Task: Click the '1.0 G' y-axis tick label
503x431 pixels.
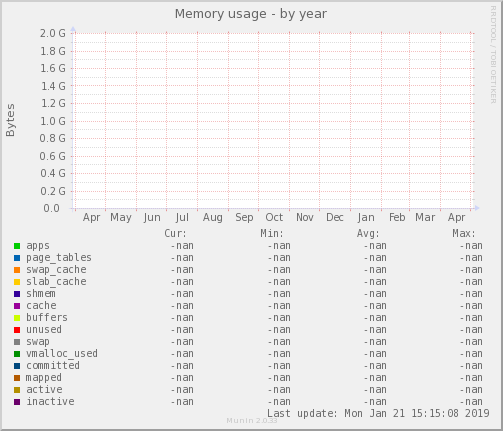Action: (53, 121)
